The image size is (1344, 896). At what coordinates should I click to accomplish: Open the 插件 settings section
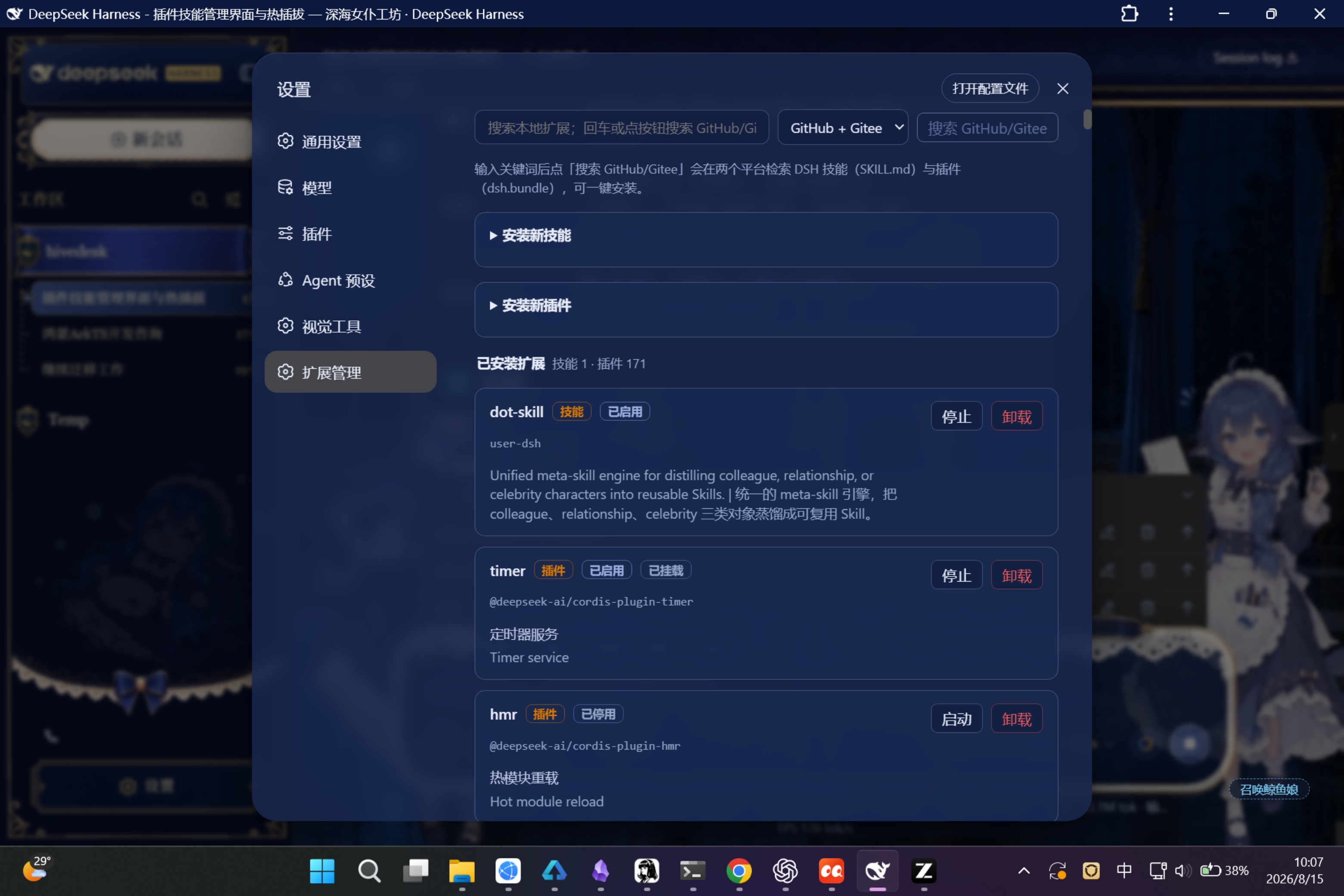point(350,234)
